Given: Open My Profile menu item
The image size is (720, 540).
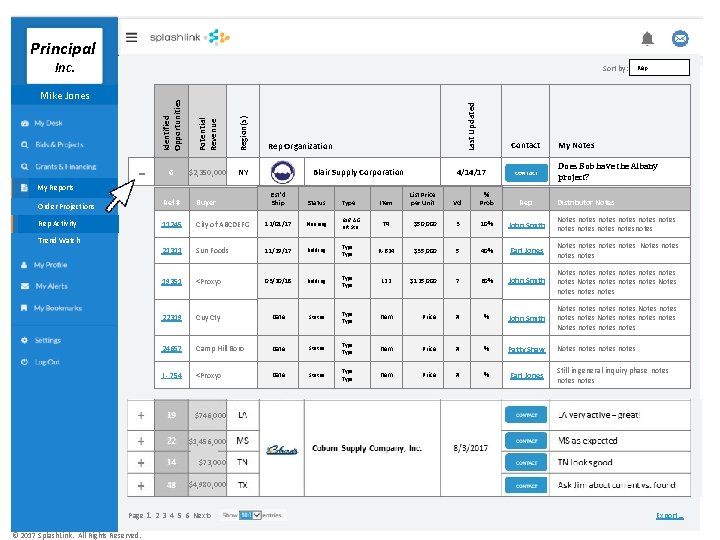Looking at the screenshot, I should (x=51, y=265).
